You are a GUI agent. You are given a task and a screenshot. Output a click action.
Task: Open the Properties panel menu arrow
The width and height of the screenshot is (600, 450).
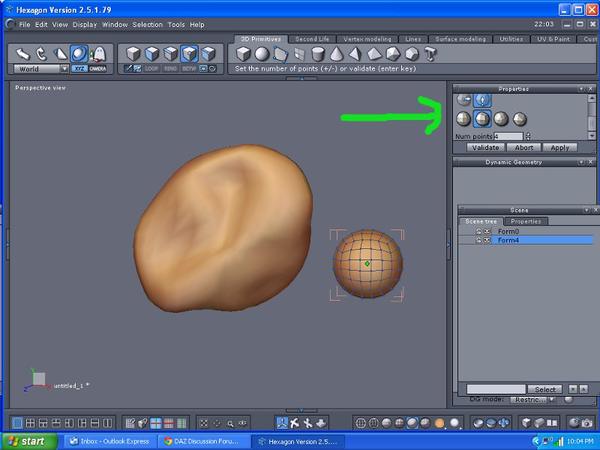(x=581, y=89)
